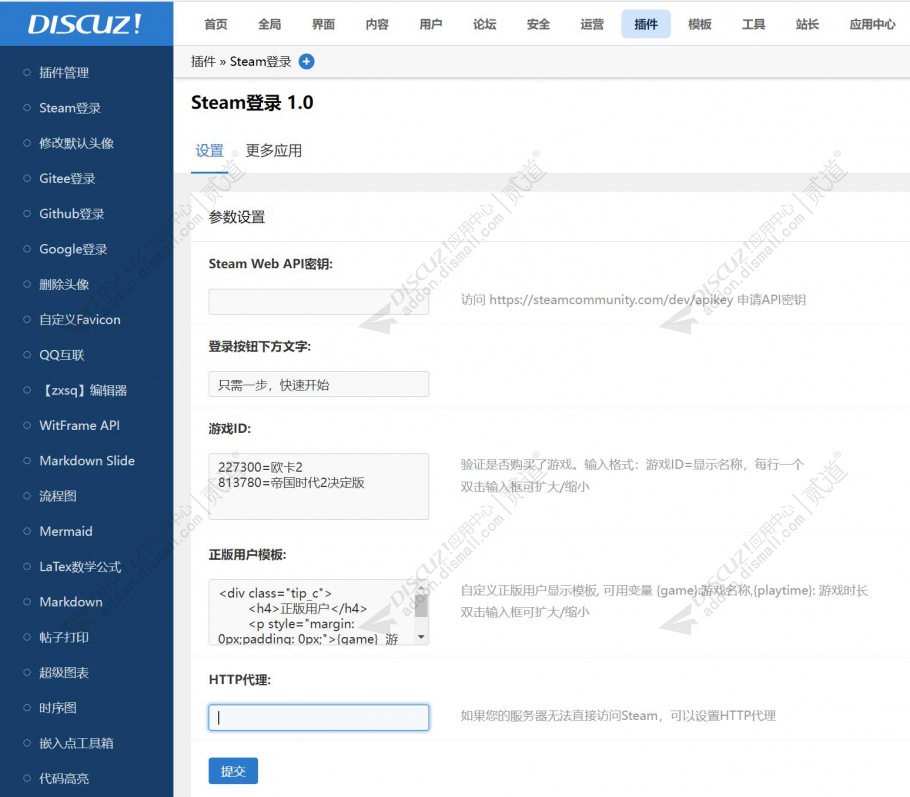
Task: Open Mermaid in the sidebar
Action: (x=66, y=531)
